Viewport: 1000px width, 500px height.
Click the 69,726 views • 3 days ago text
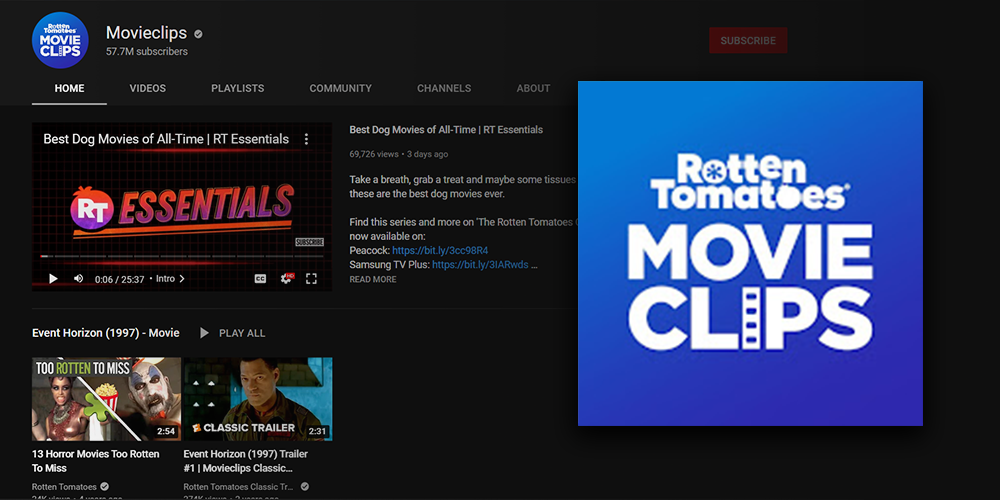click(x=399, y=154)
